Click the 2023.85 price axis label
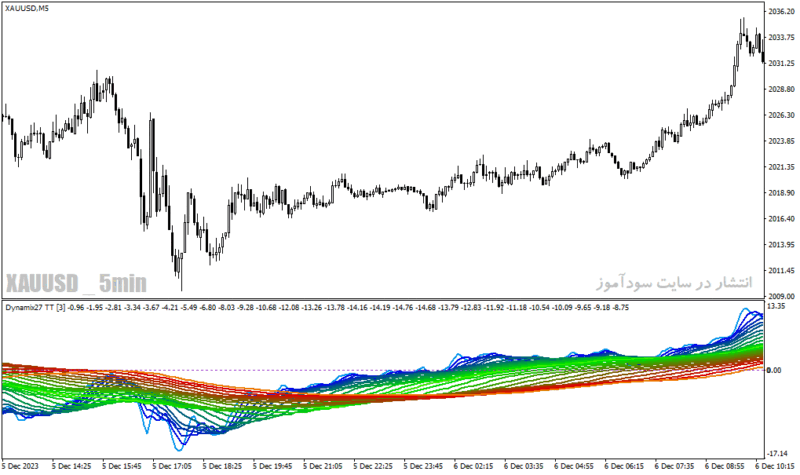This screenshot has height=475, width=800. point(781,141)
